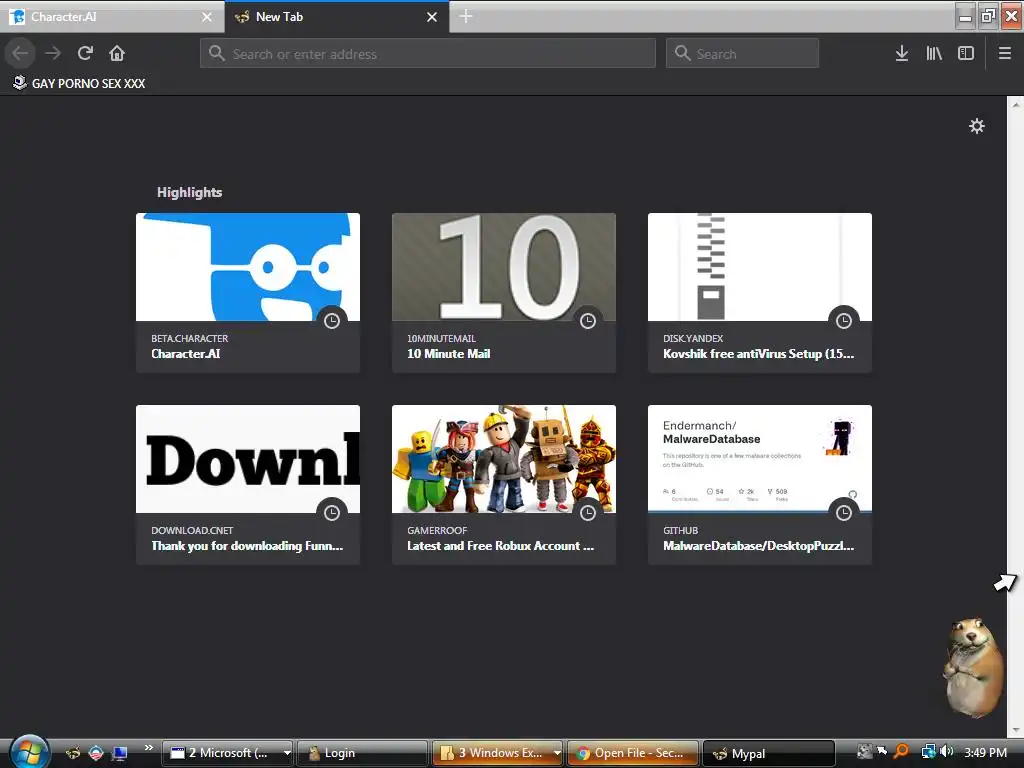Click the history clock icon on Gamerroof card

point(588,512)
